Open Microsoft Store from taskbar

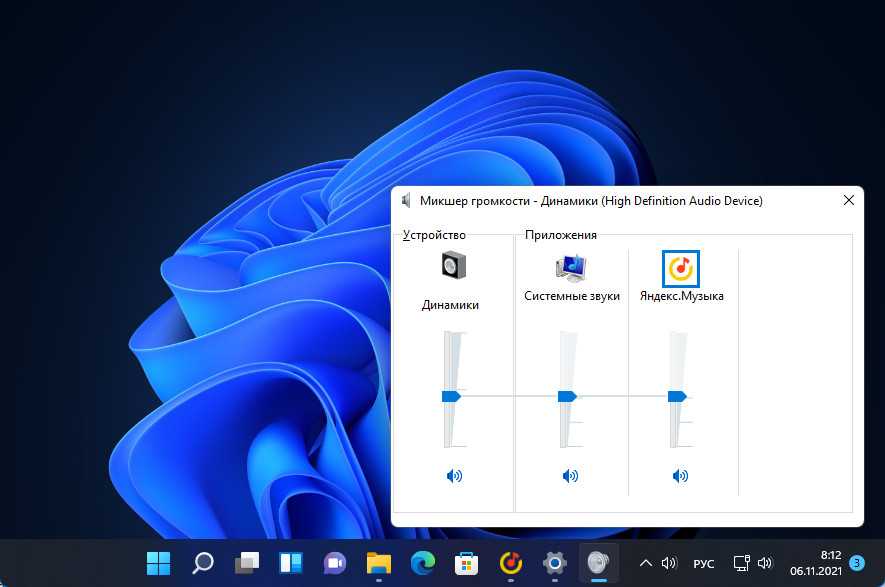point(466,563)
